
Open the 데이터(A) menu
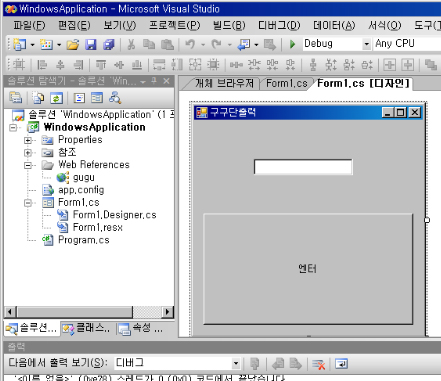[334, 25]
